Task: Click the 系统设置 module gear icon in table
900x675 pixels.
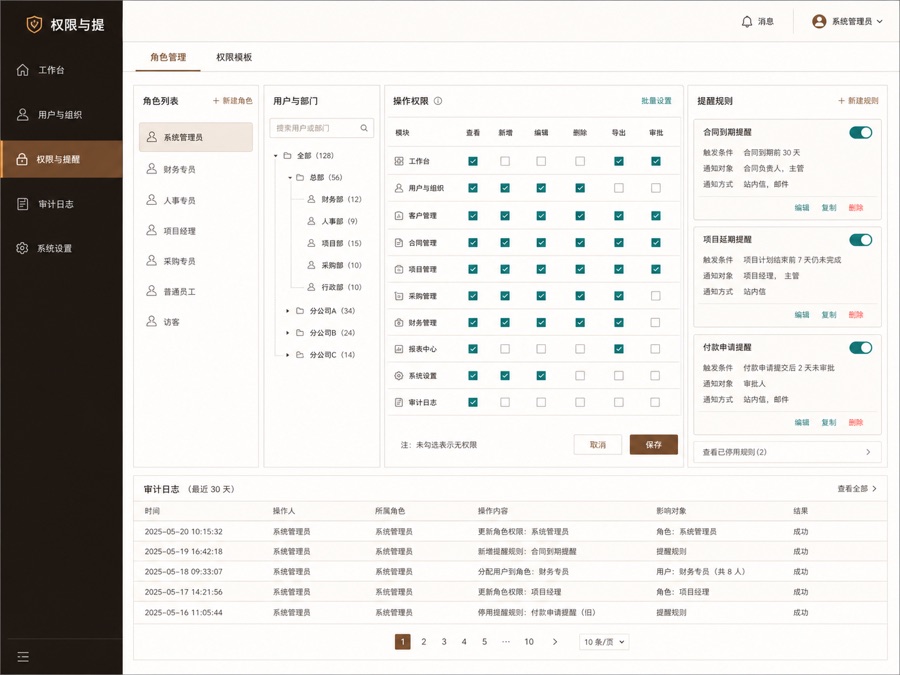Action: 399,376
